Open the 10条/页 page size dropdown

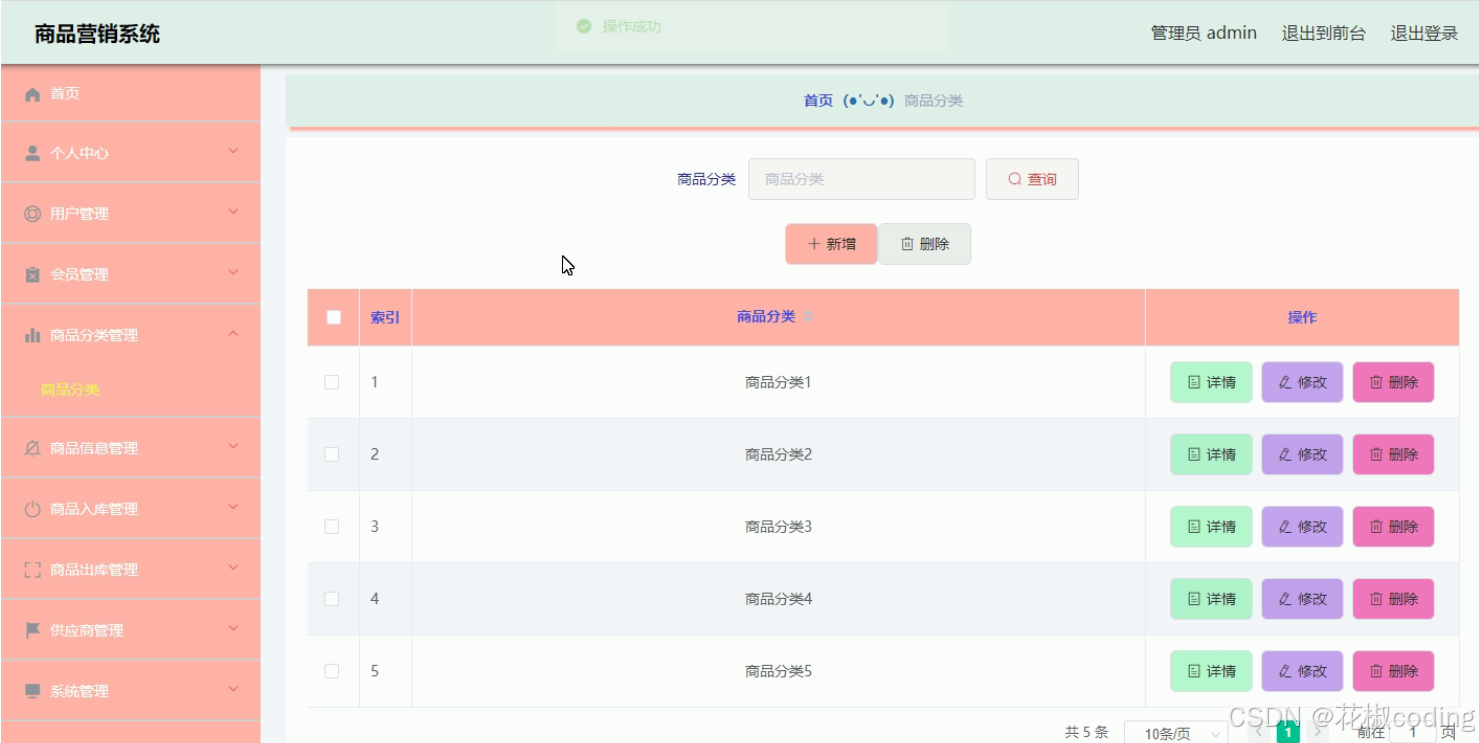[1176, 733]
